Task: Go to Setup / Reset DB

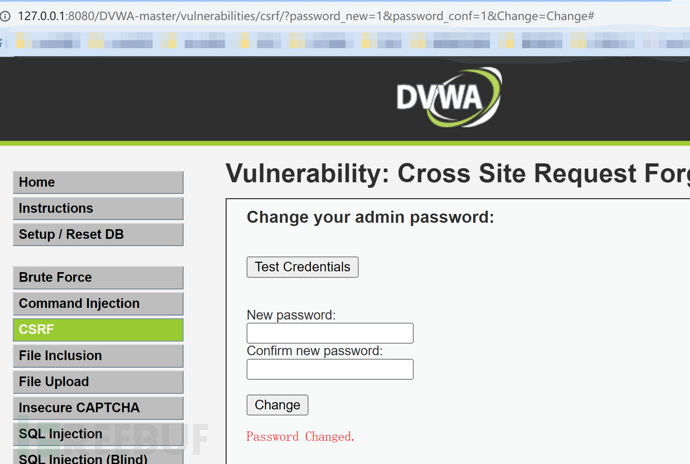Action: click(98, 234)
